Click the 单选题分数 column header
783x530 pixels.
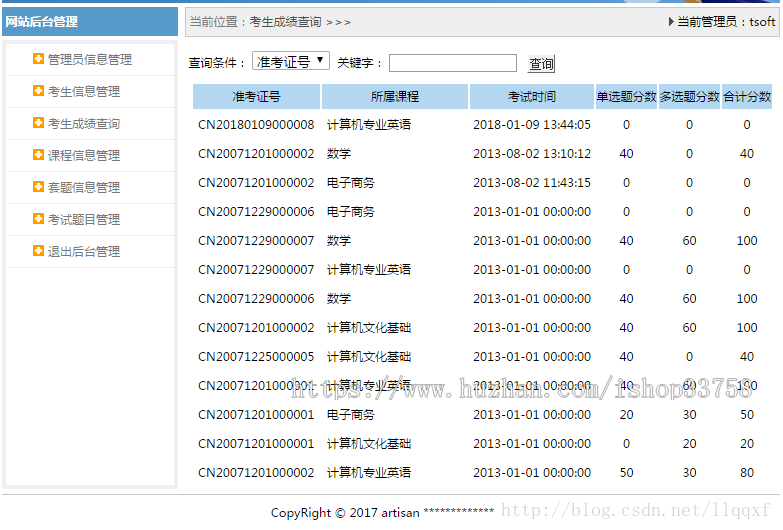pyautogui.click(x=626, y=96)
